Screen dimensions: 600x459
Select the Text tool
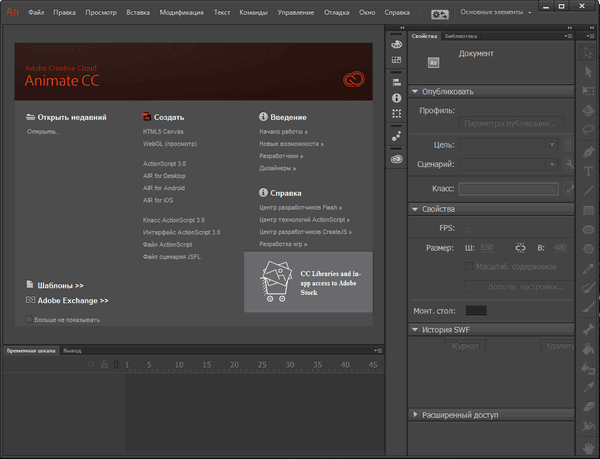(588, 171)
